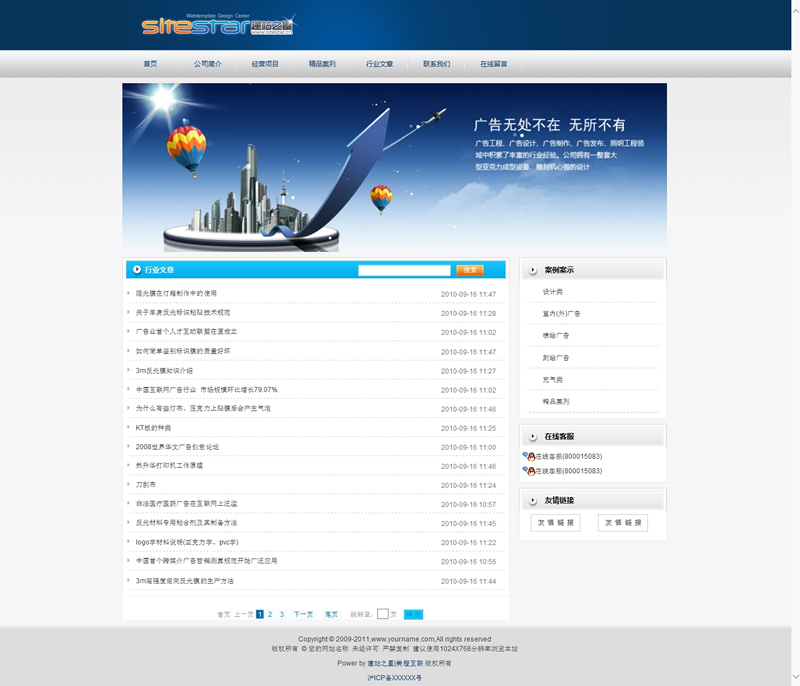Open the article 3m反光膜知识介绍
Viewport: 800px width, 686px height.
tap(164, 371)
